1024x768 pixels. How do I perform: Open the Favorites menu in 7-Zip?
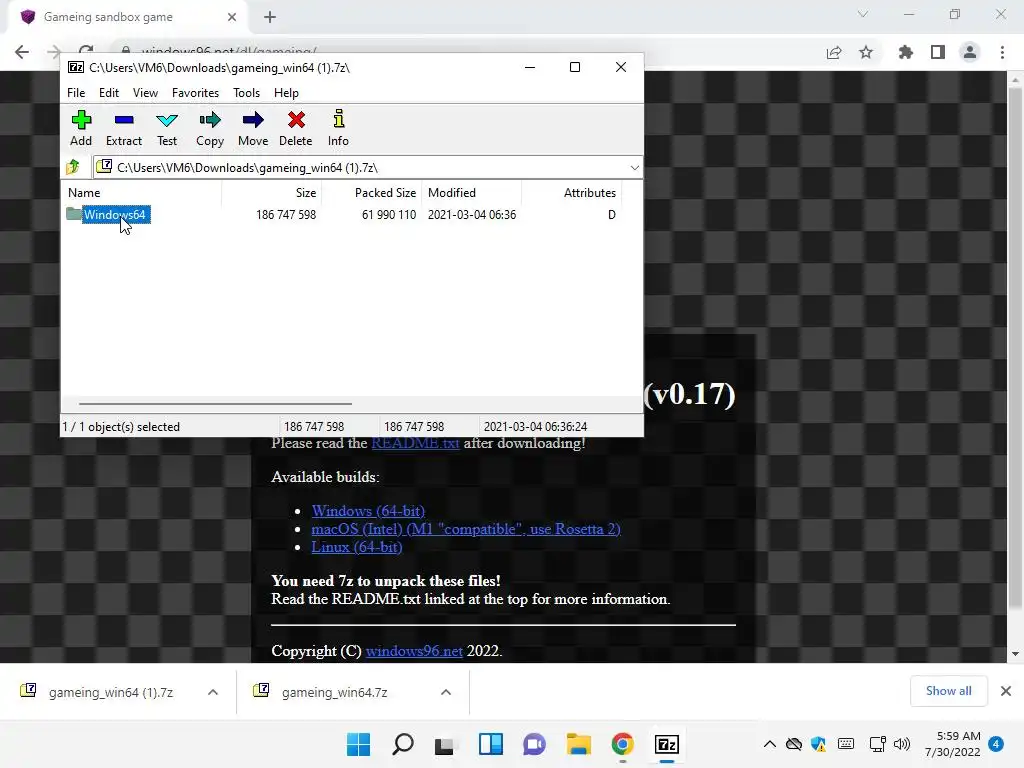click(x=195, y=93)
